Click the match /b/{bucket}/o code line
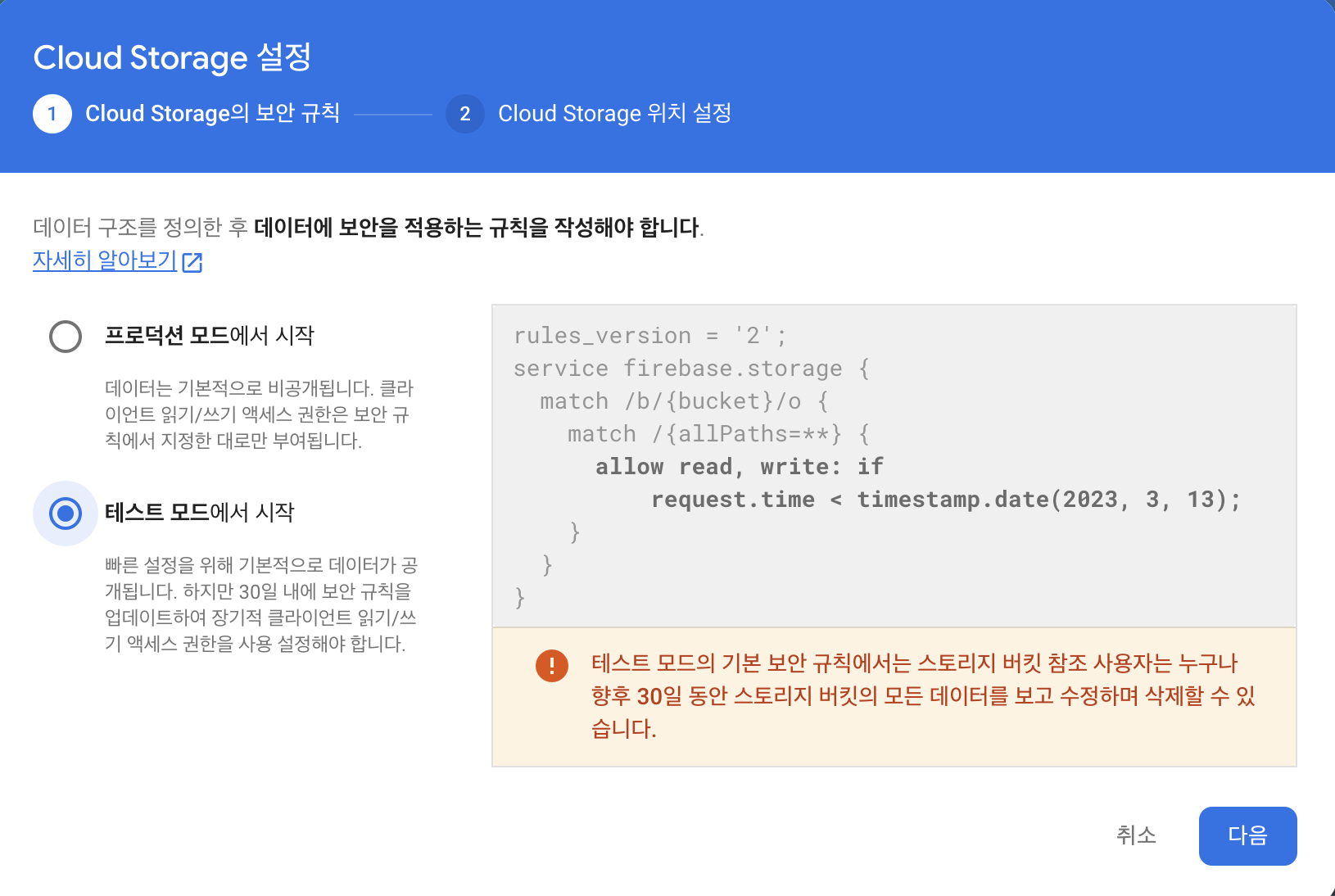 click(x=685, y=401)
